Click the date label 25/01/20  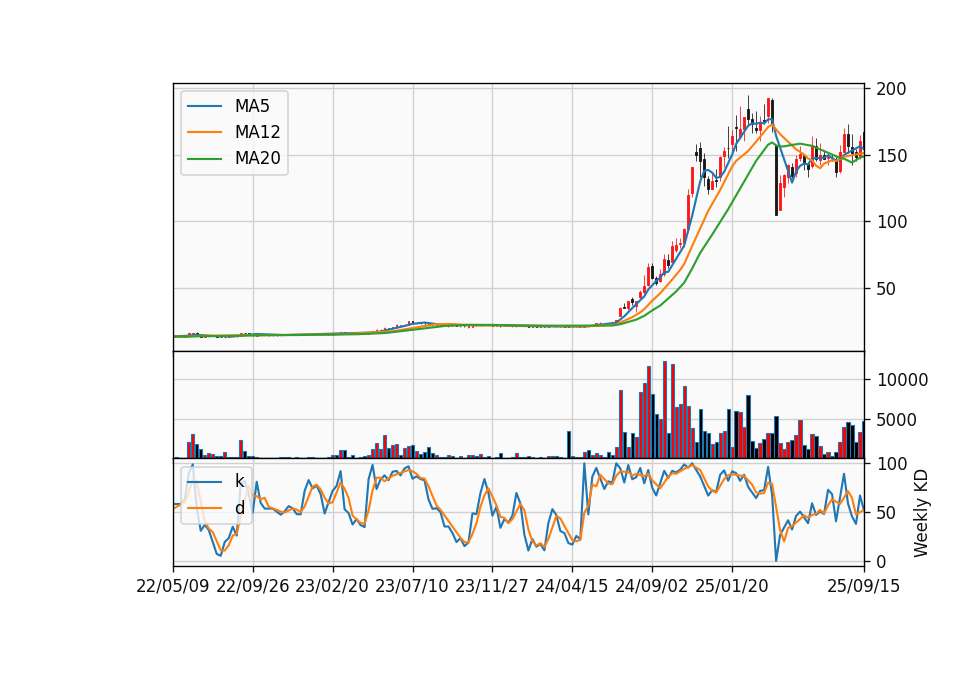pyautogui.click(x=732, y=586)
